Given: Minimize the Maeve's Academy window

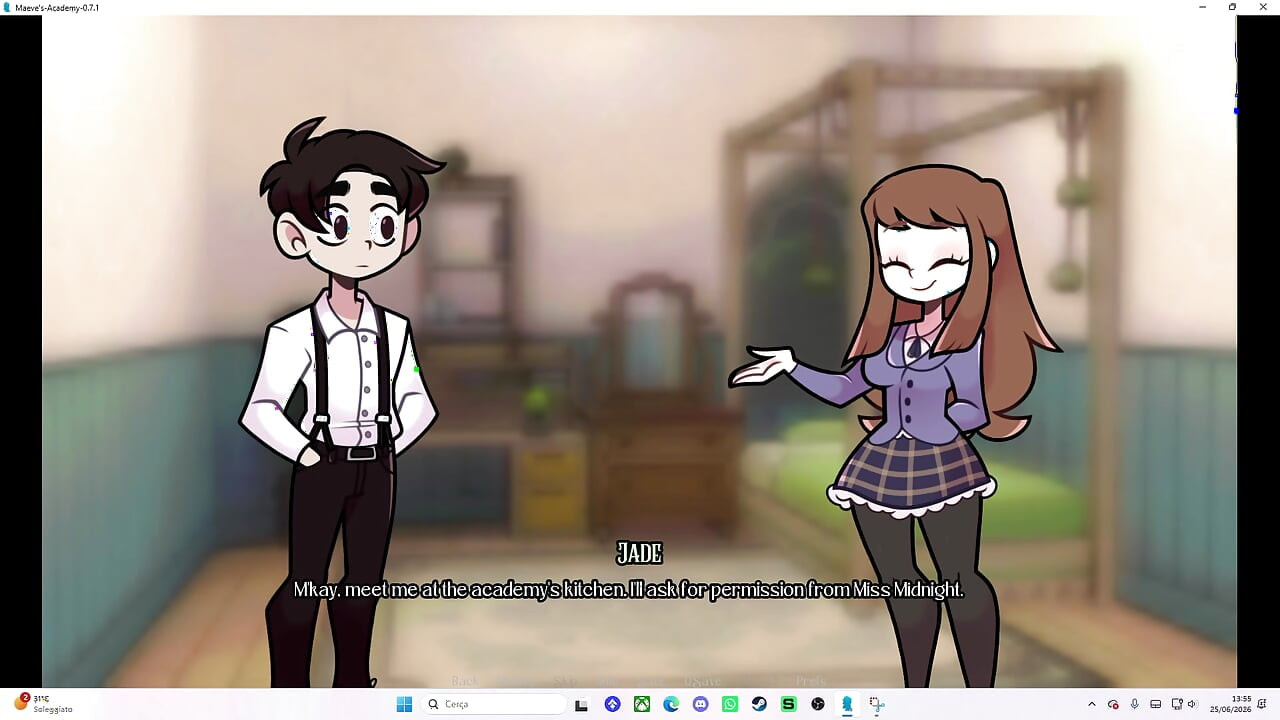Looking at the screenshot, I should (x=1203, y=7).
